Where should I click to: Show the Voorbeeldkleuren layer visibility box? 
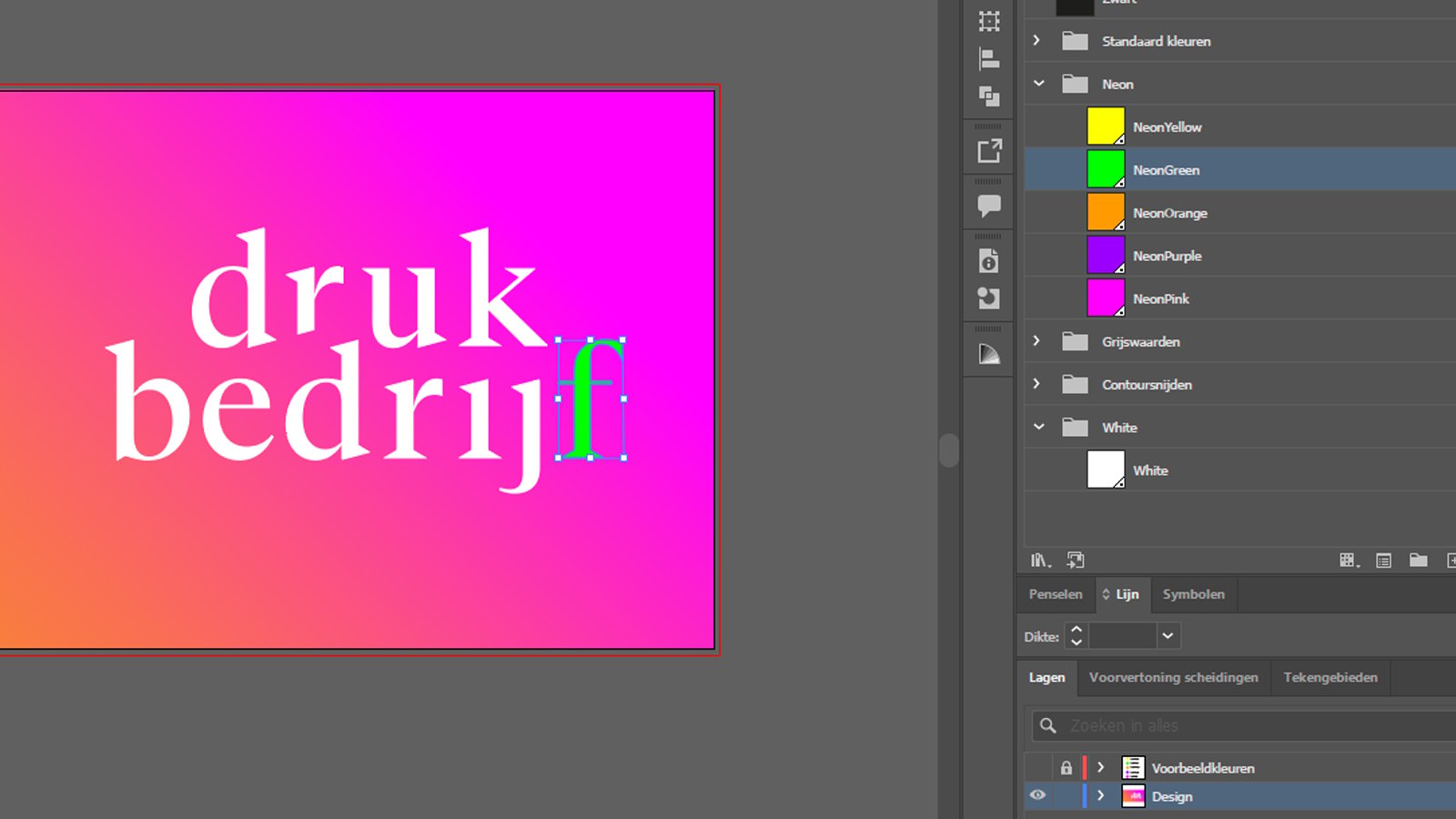1037,768
